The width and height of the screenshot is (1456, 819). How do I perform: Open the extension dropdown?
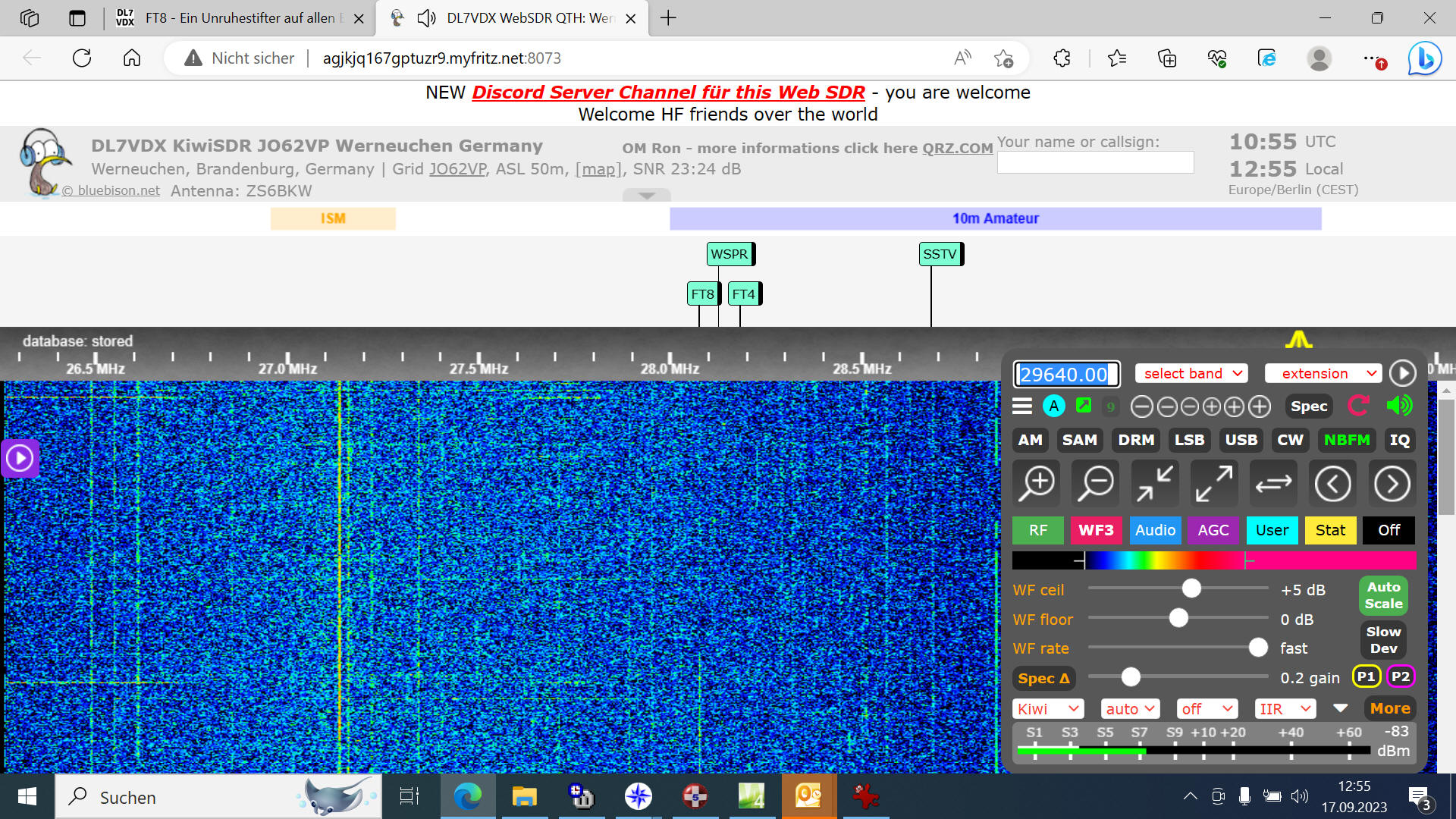point(1323,373)
